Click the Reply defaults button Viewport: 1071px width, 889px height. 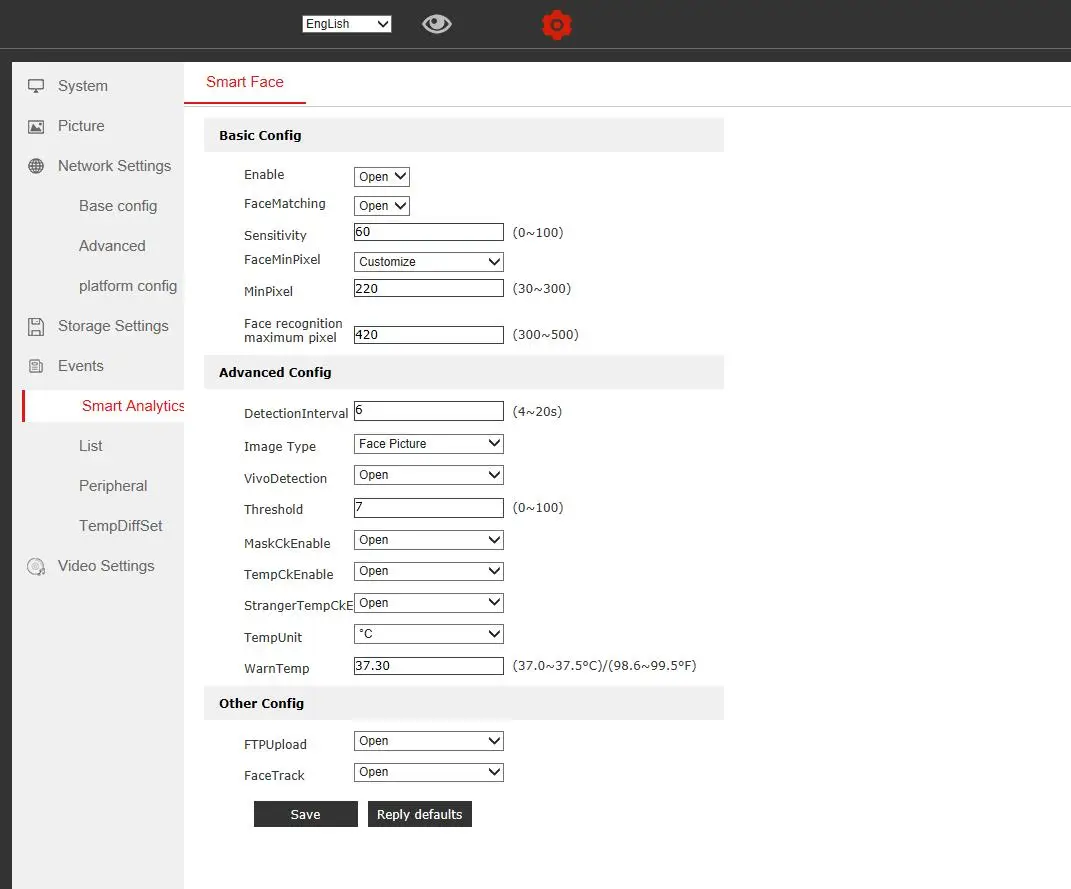[x=419, y=814]
